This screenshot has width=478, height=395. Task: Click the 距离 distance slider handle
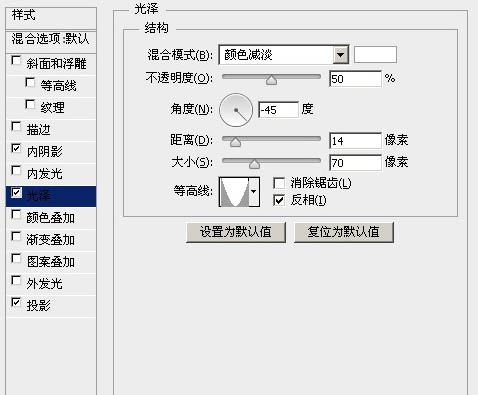tap(235, 142)
